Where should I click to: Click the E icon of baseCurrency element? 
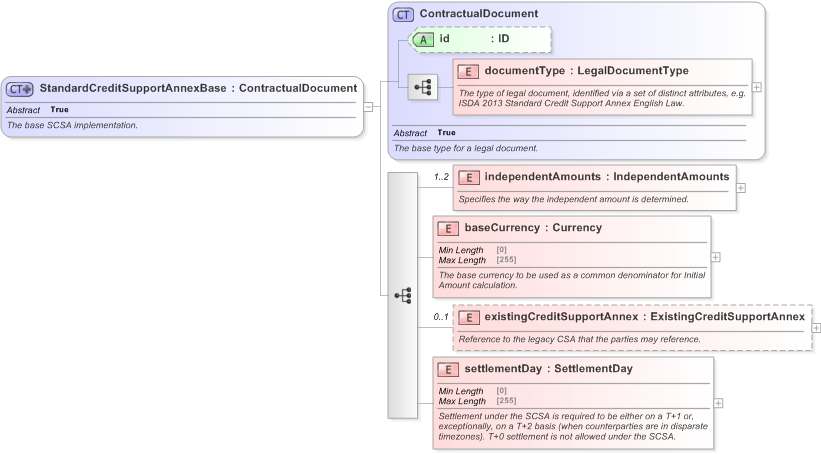448,229
